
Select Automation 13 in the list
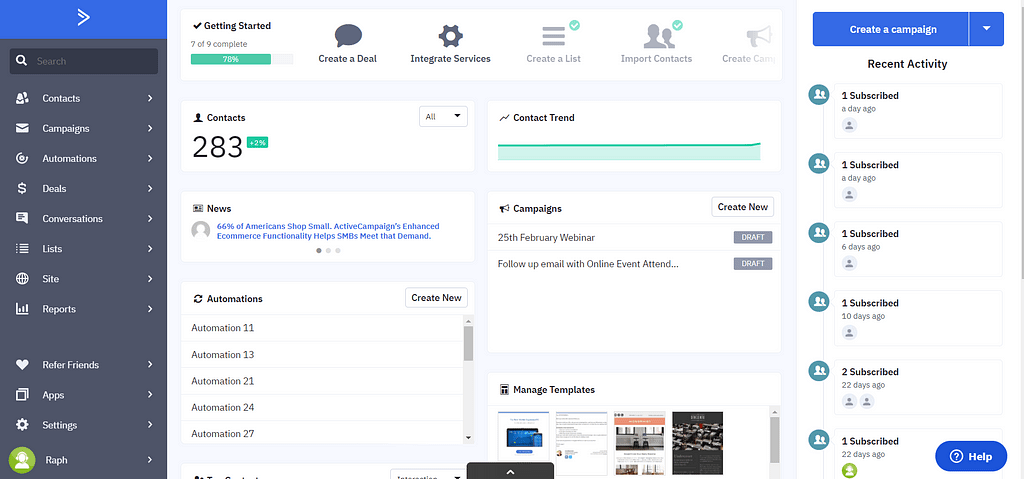[322, 354]
